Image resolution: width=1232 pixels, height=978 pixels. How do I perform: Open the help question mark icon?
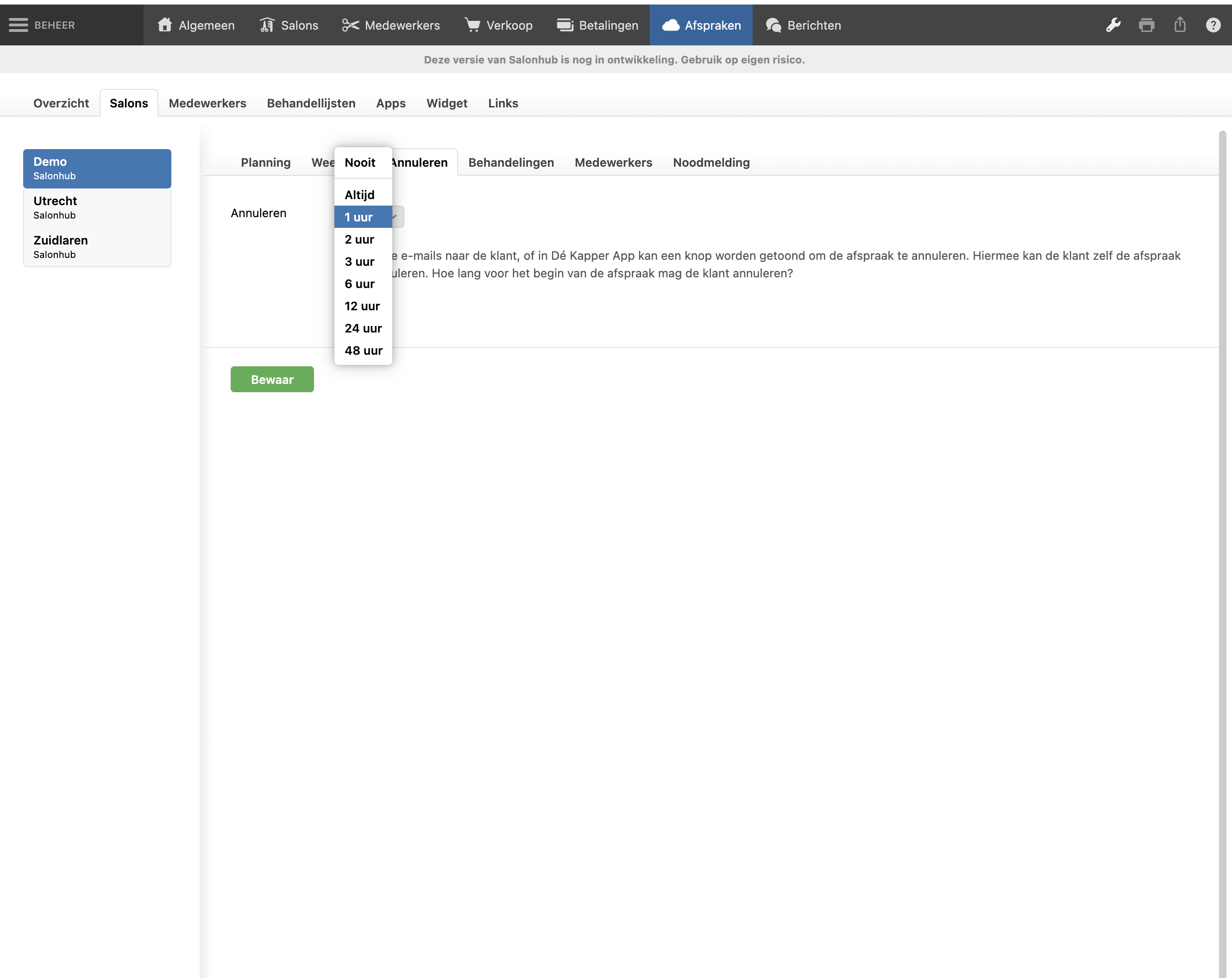pyautogui.click(x=1213, y=25)
